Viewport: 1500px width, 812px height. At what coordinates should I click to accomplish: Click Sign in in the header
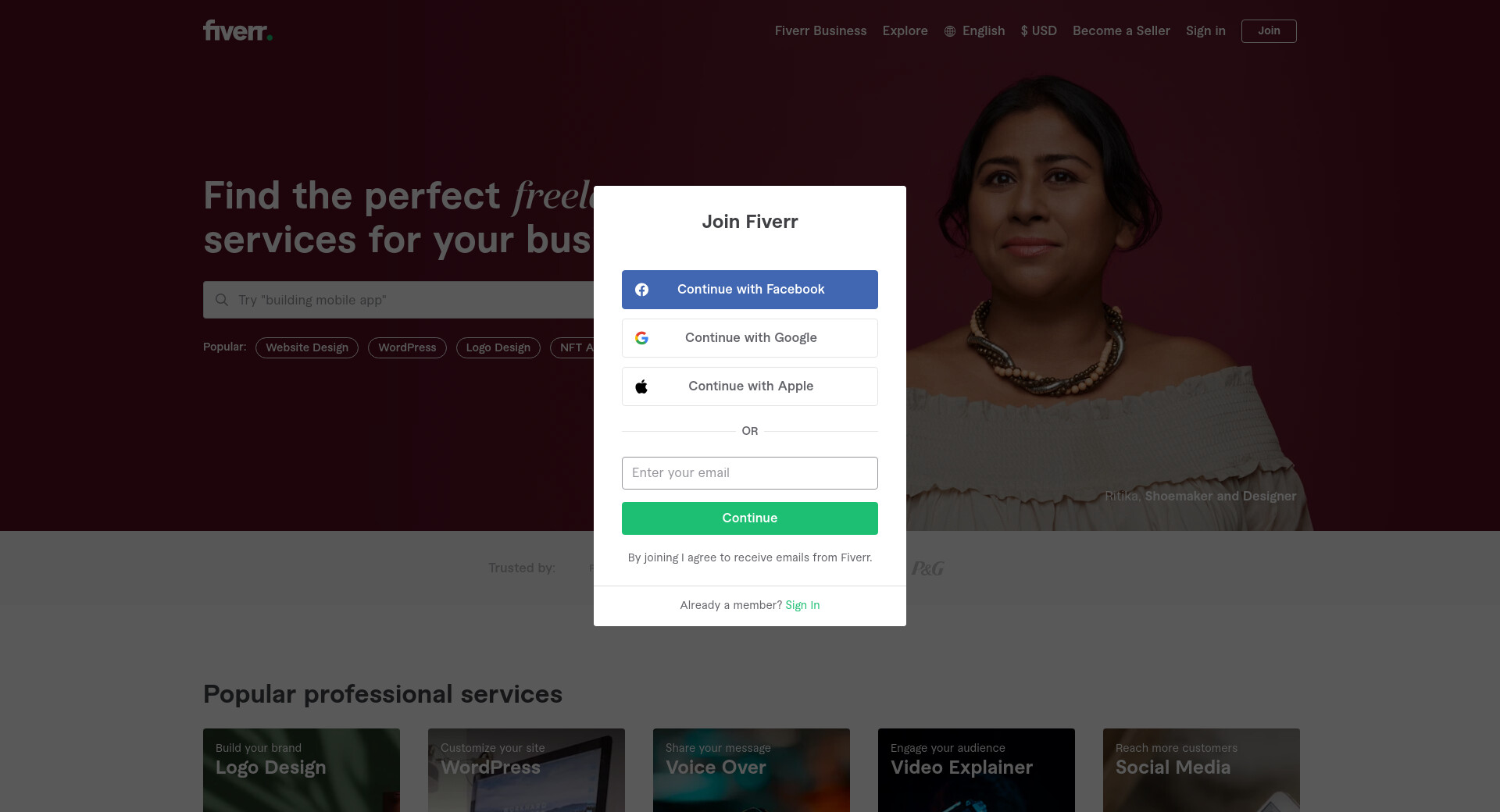click(x=1205, y=31)
